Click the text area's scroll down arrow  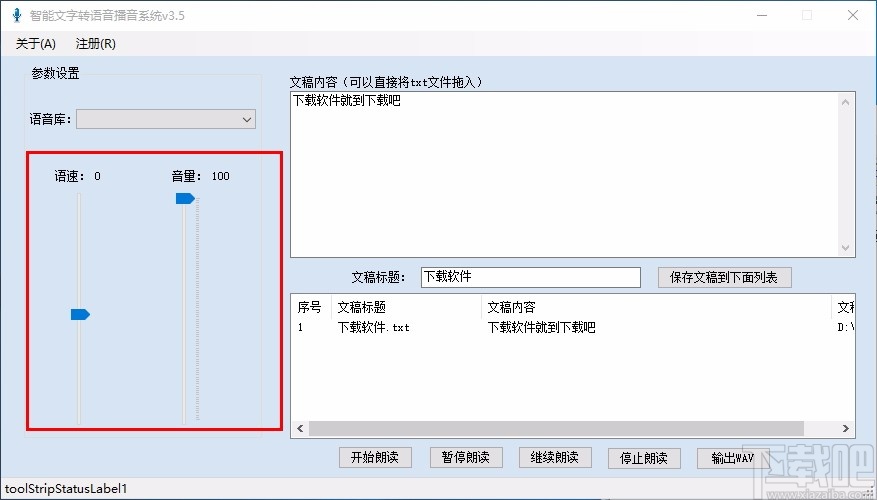point(845,248)
